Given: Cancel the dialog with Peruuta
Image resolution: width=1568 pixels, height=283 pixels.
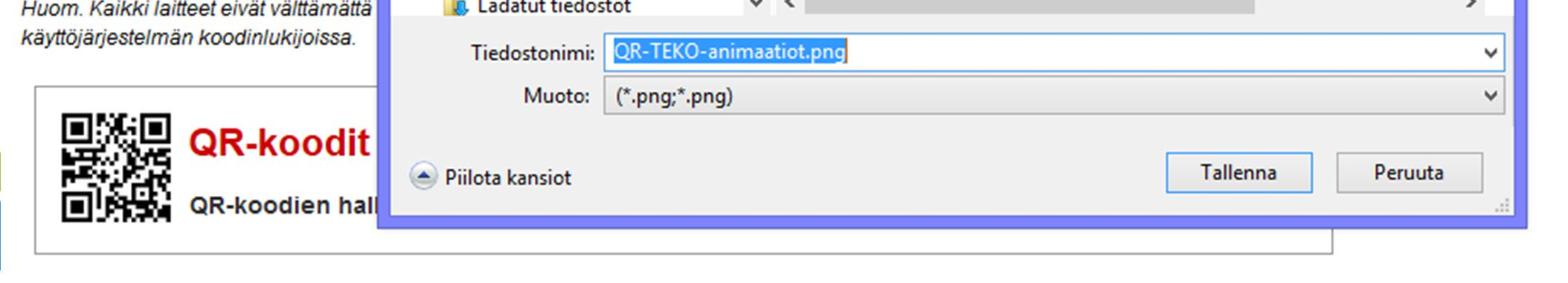Looking at the screenshot, I should 1409,173.
